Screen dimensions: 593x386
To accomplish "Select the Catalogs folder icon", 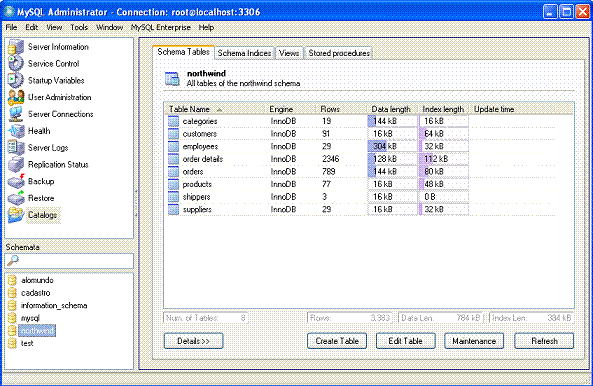I will 16,215.
